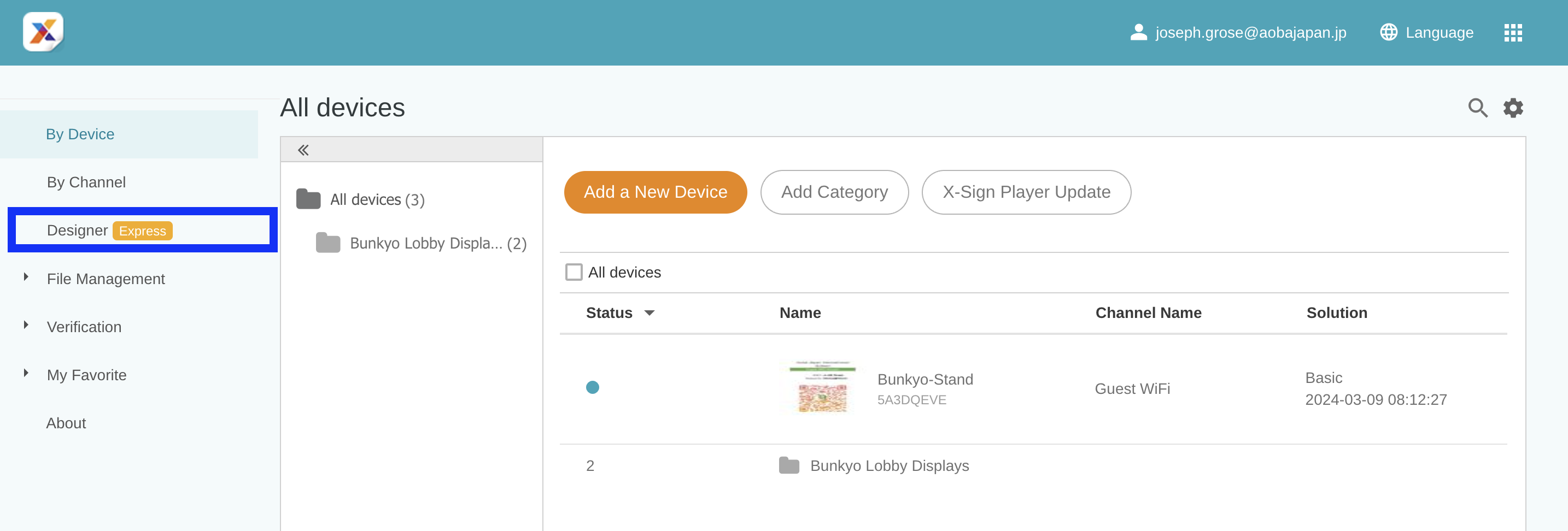
Task: Click the user account profile icon
Action: 1138,32
